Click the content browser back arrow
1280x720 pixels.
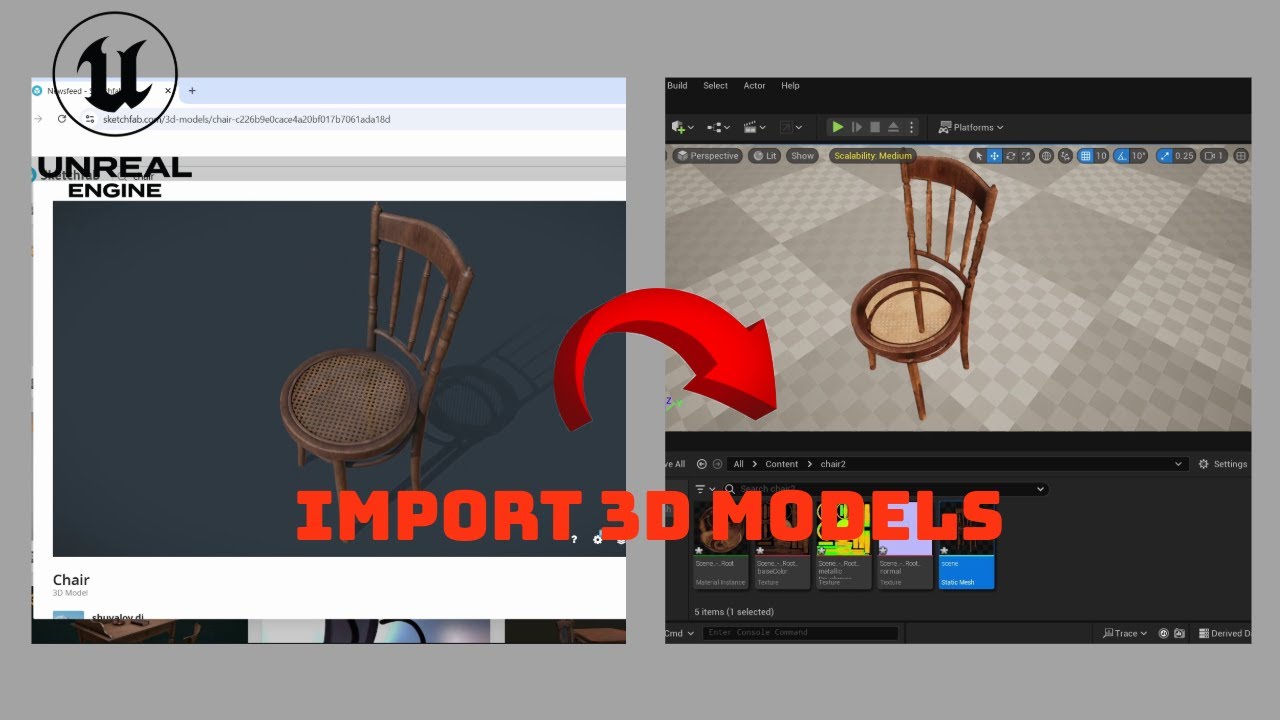pyautogui.click(x=702, y=464)
